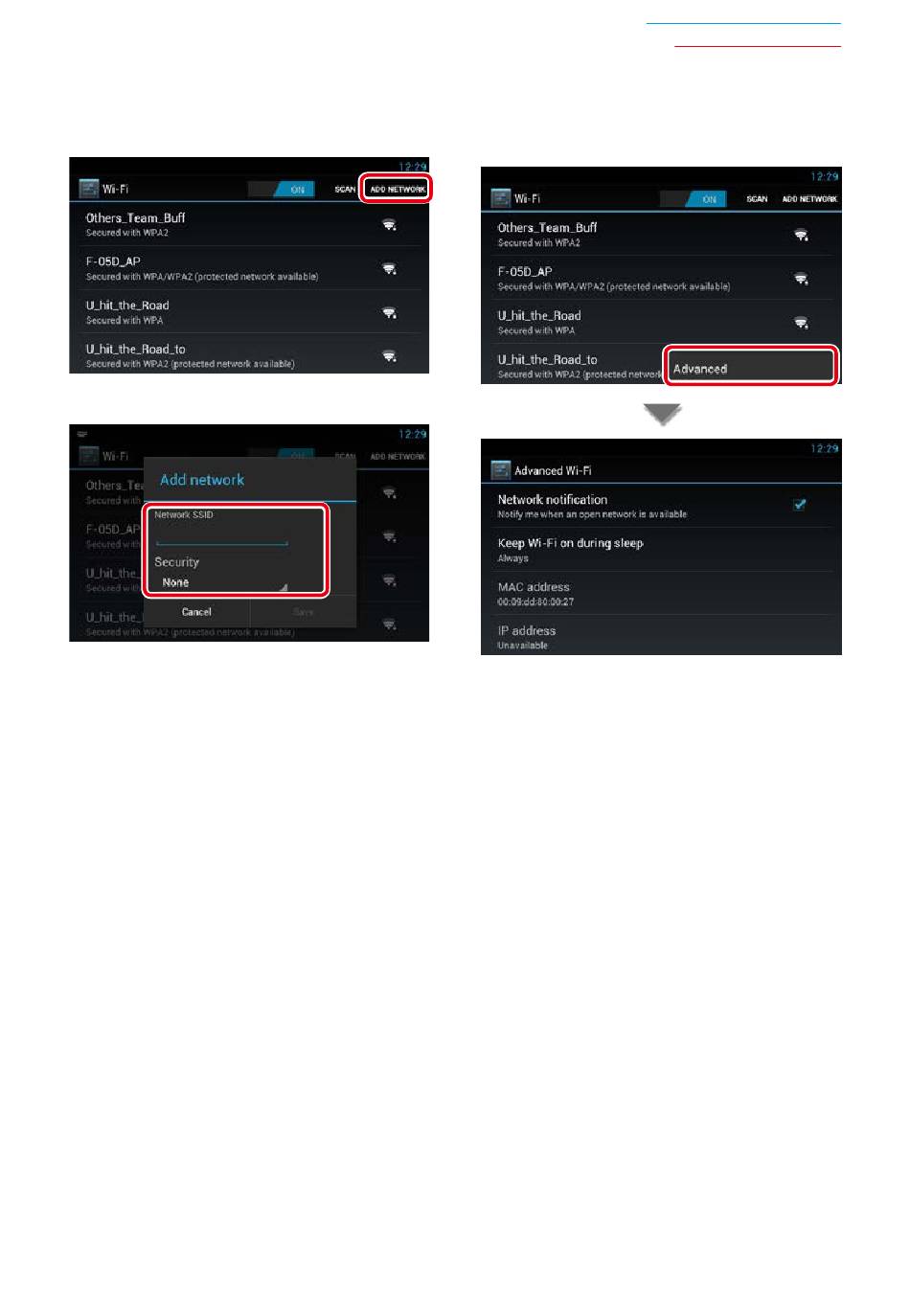Click the Advanced Wi-Fi header icon

pyautogui.click(x=500, y=470)
